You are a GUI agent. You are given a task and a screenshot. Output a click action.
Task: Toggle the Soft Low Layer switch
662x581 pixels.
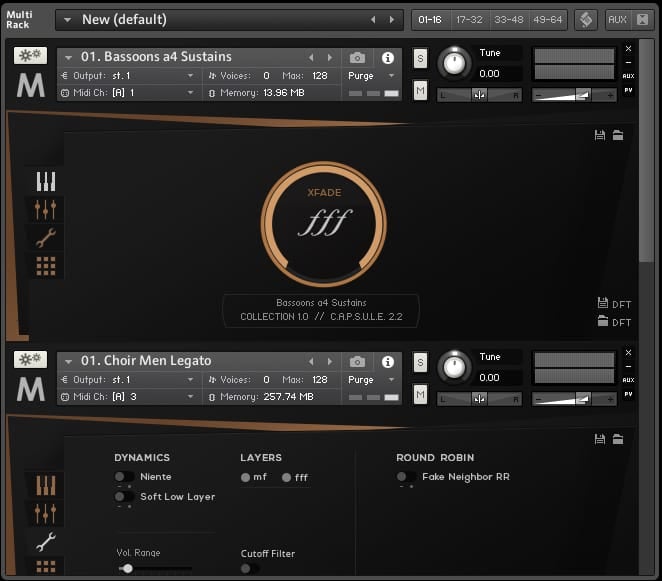click(x=124, y=496)
